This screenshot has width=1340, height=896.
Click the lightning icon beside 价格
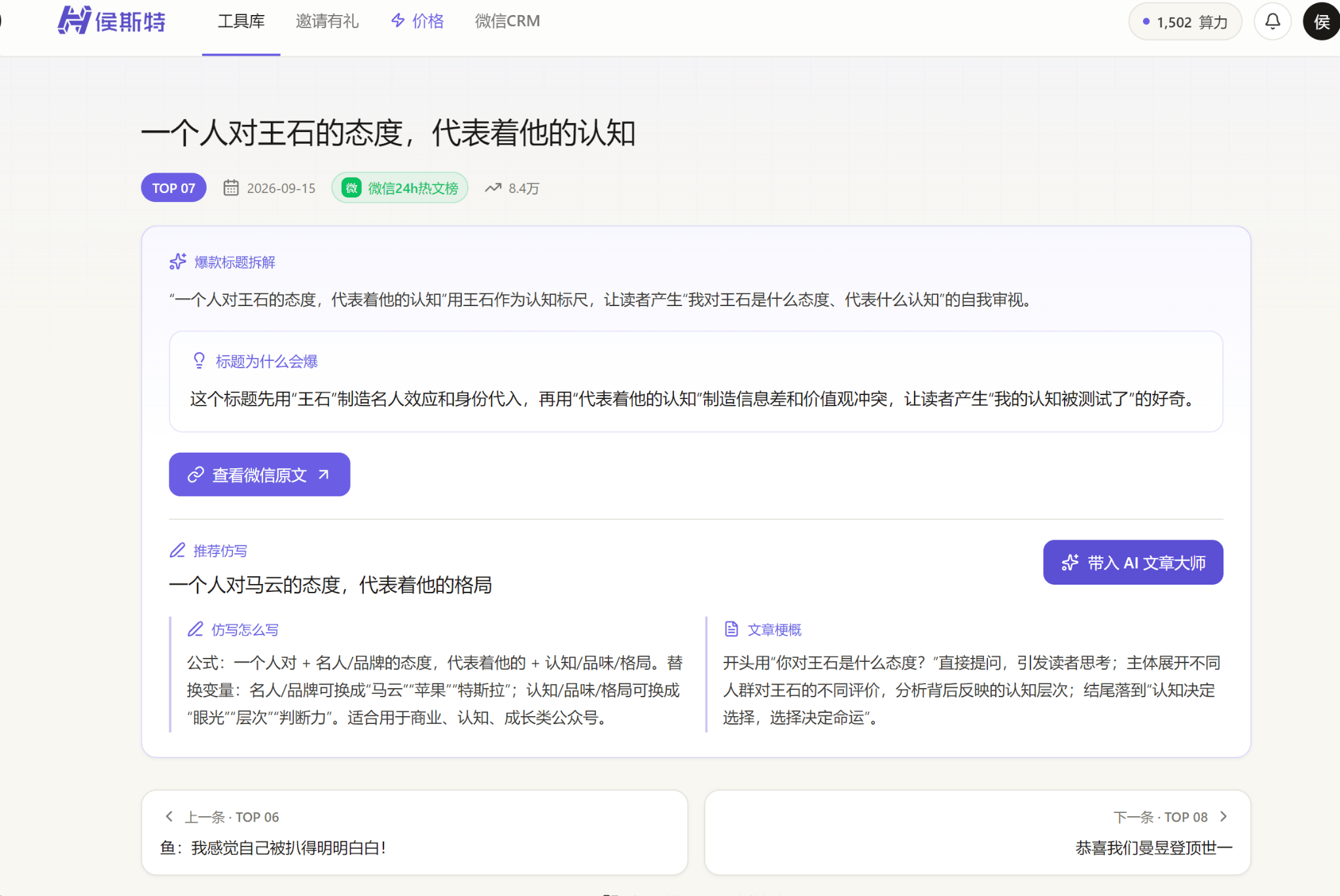tap(398, 21)
